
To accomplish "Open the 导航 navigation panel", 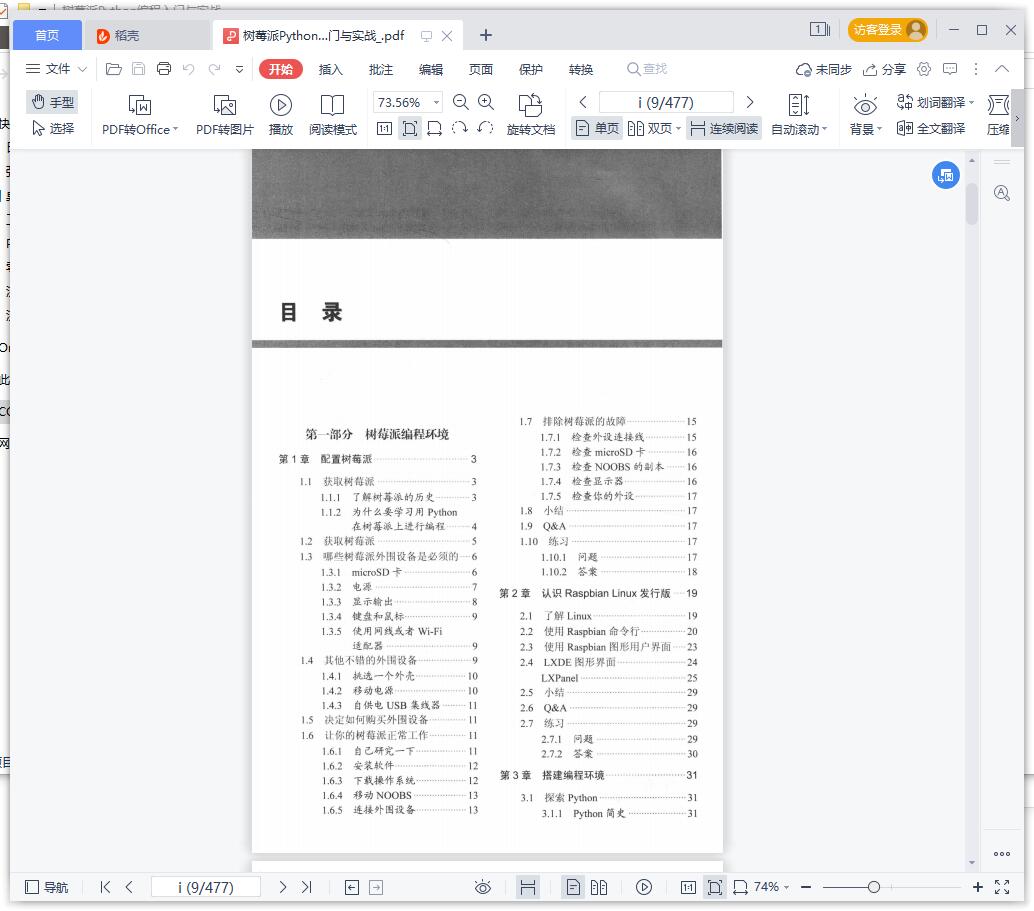I will click(x=46, y=887).
